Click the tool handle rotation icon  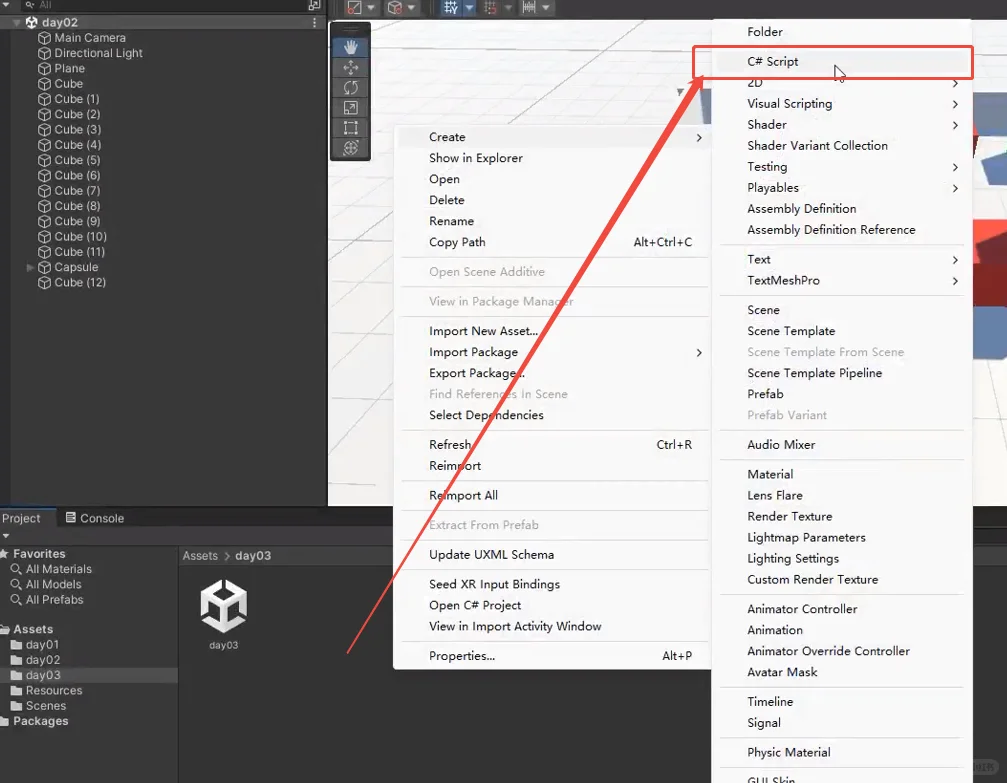point(395,8)
